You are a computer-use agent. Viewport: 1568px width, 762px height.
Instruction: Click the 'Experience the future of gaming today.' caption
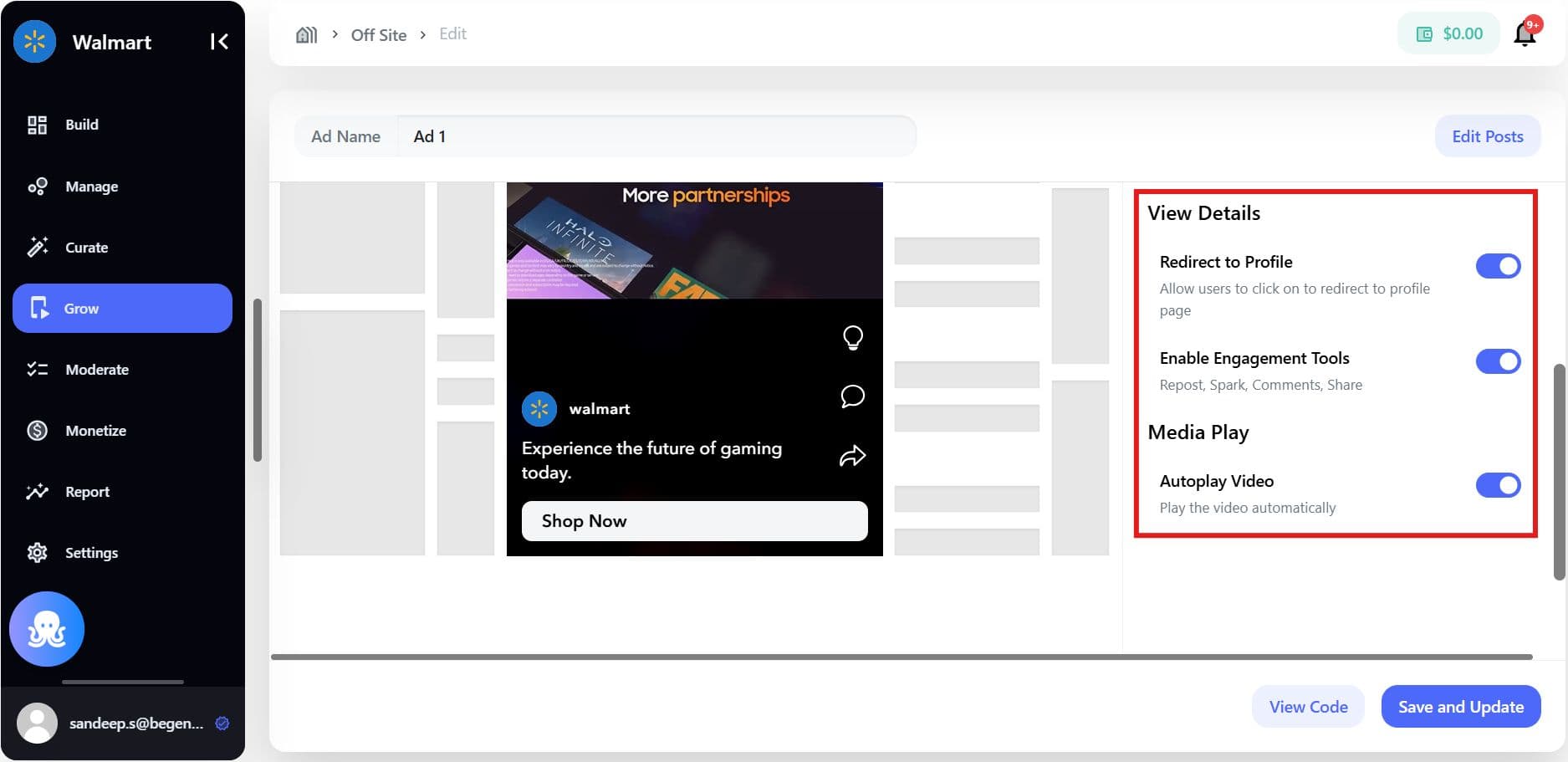[x=651, y=460]
